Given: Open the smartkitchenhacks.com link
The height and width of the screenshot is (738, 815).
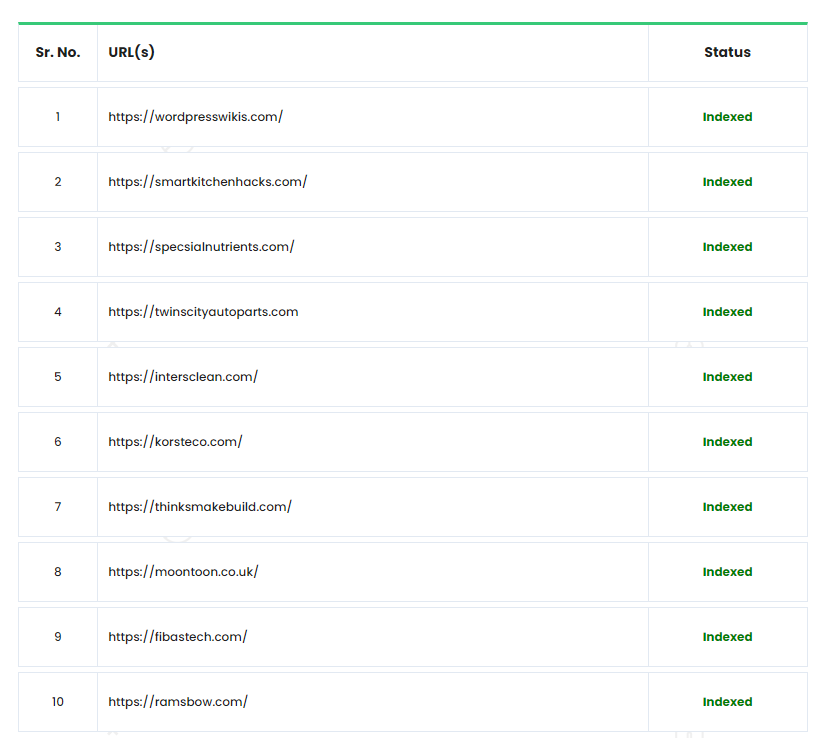Looking at the screenshot, I should (x=208, y=182).
